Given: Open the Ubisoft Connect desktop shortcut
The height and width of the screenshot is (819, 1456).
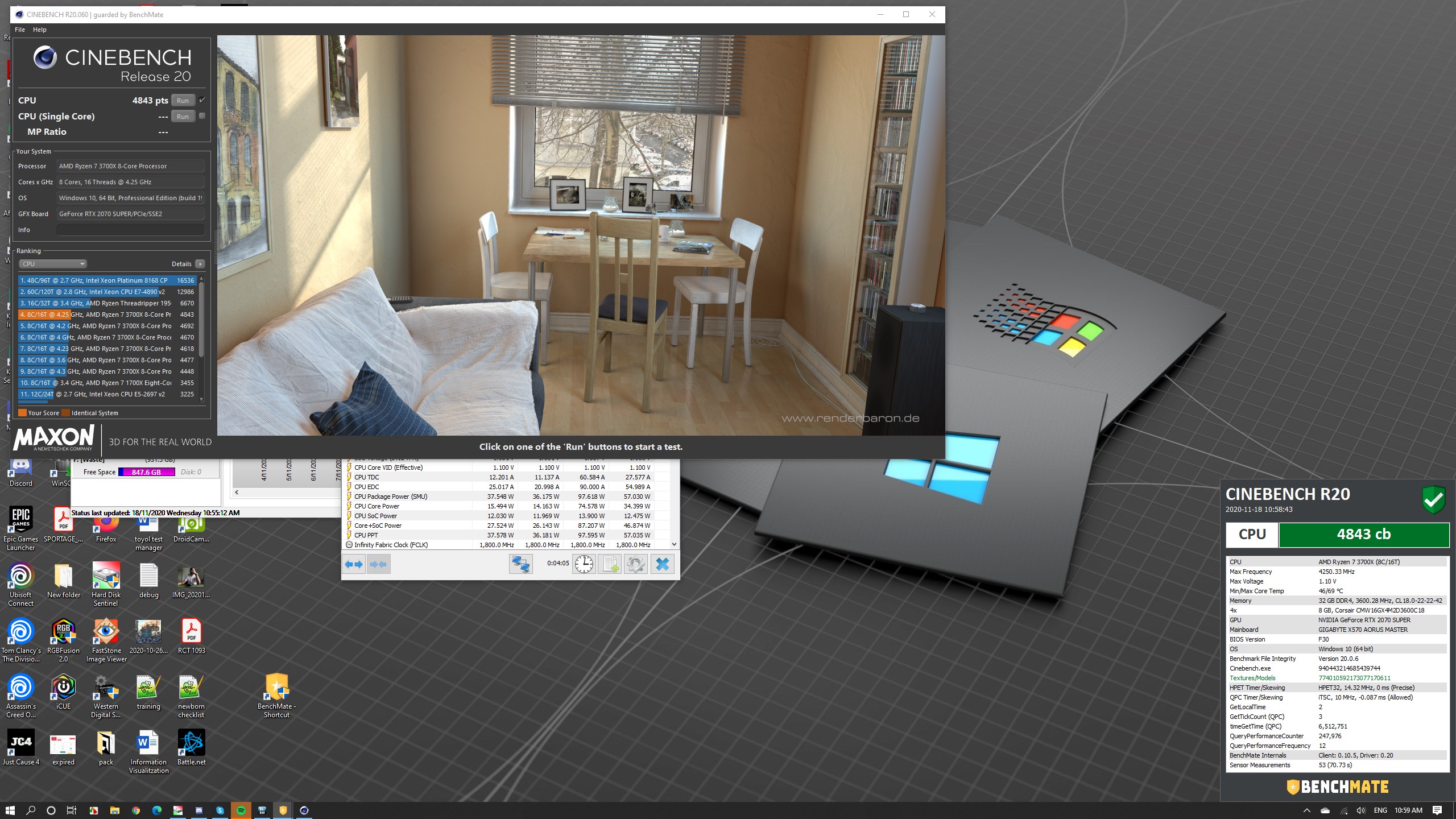Looking at the screenshot, I should [x=21, y=584].
